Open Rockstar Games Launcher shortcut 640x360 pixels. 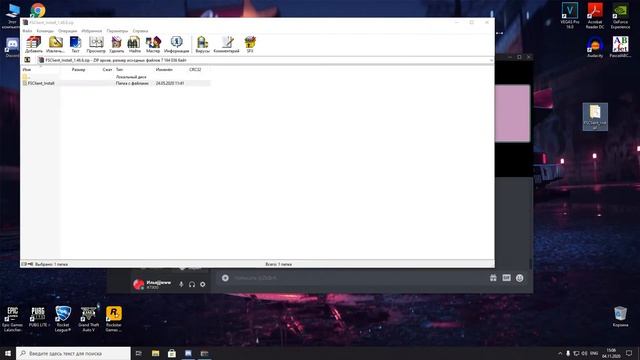113,319
